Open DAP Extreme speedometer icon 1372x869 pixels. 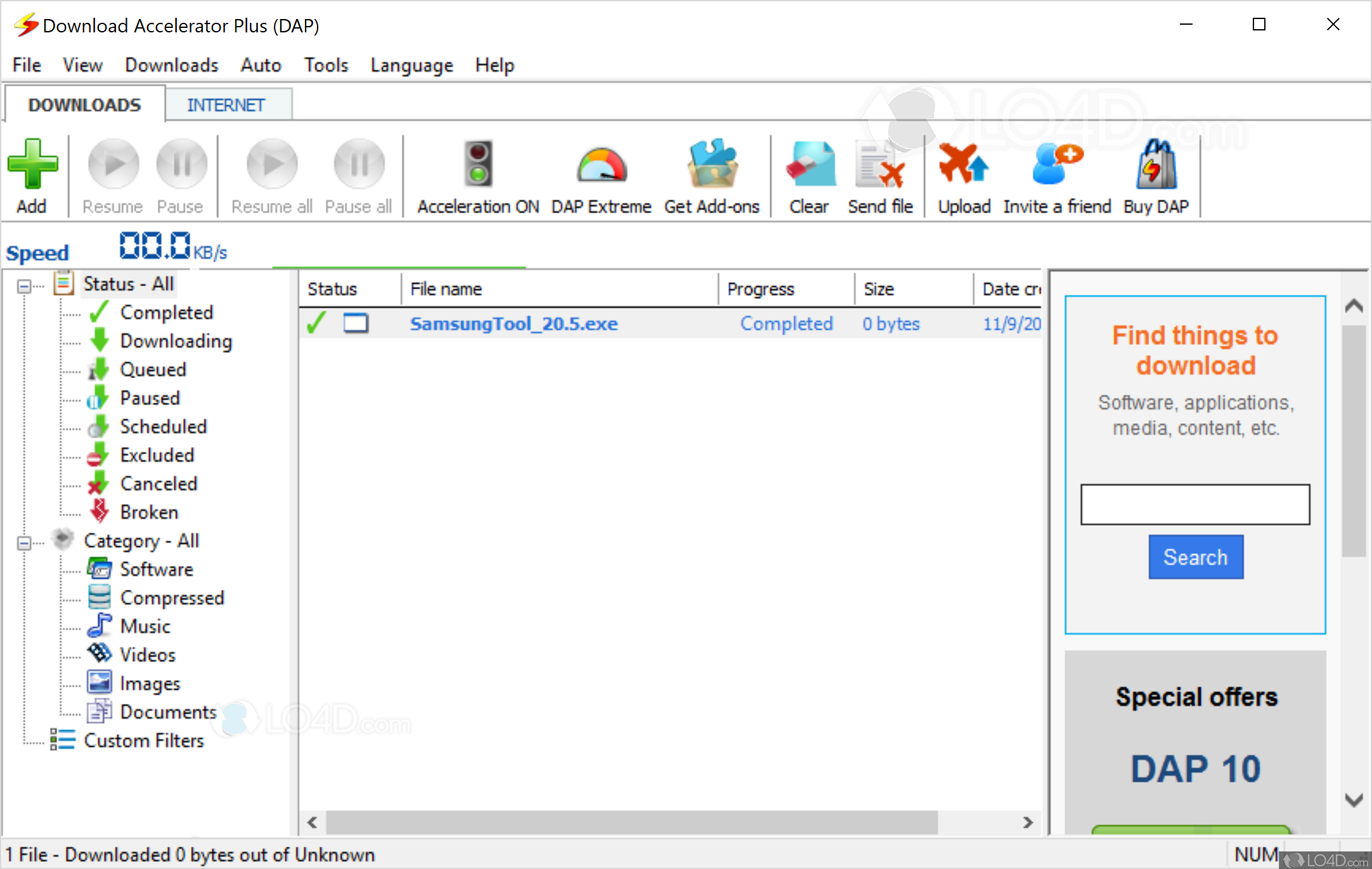tap(601, 166)
